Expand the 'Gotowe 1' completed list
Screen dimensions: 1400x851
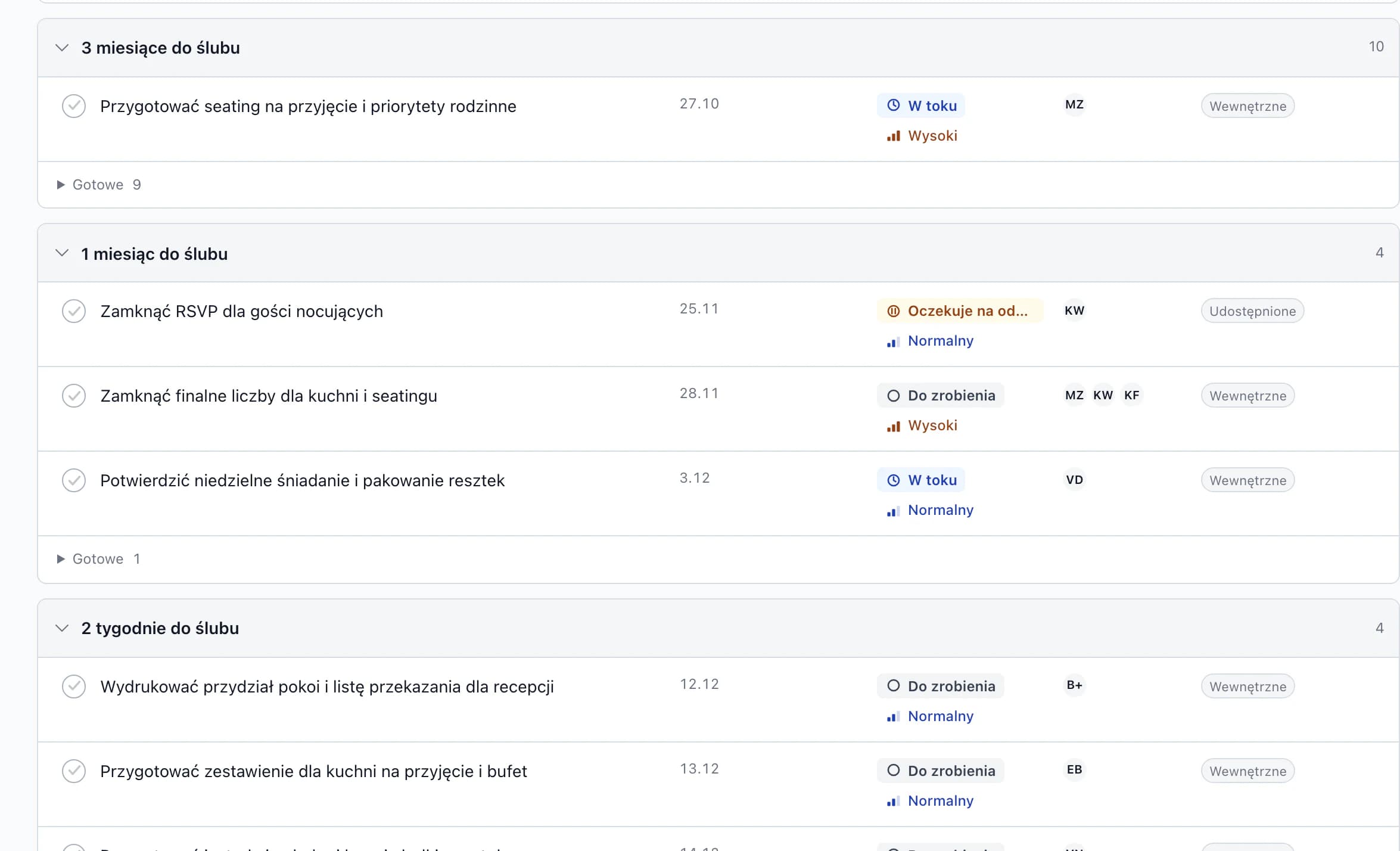point(99,559)
